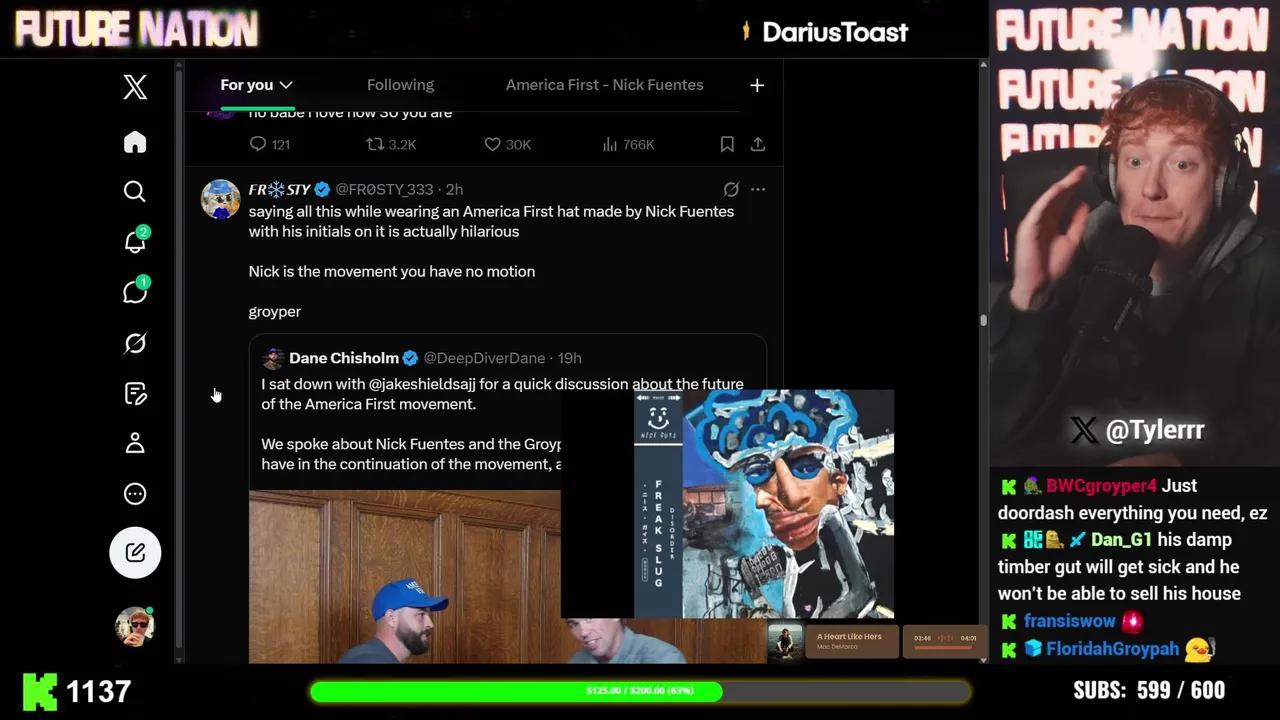Open the notepad-with-pencil sidebar icon
Image resolution: width=1280 pixels, height=720 pixels.
coord(135,393)
